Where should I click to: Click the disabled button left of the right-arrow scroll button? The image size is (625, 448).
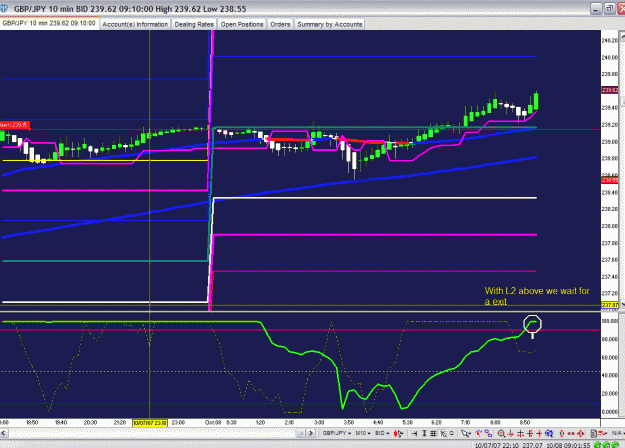tap(301, 433)
